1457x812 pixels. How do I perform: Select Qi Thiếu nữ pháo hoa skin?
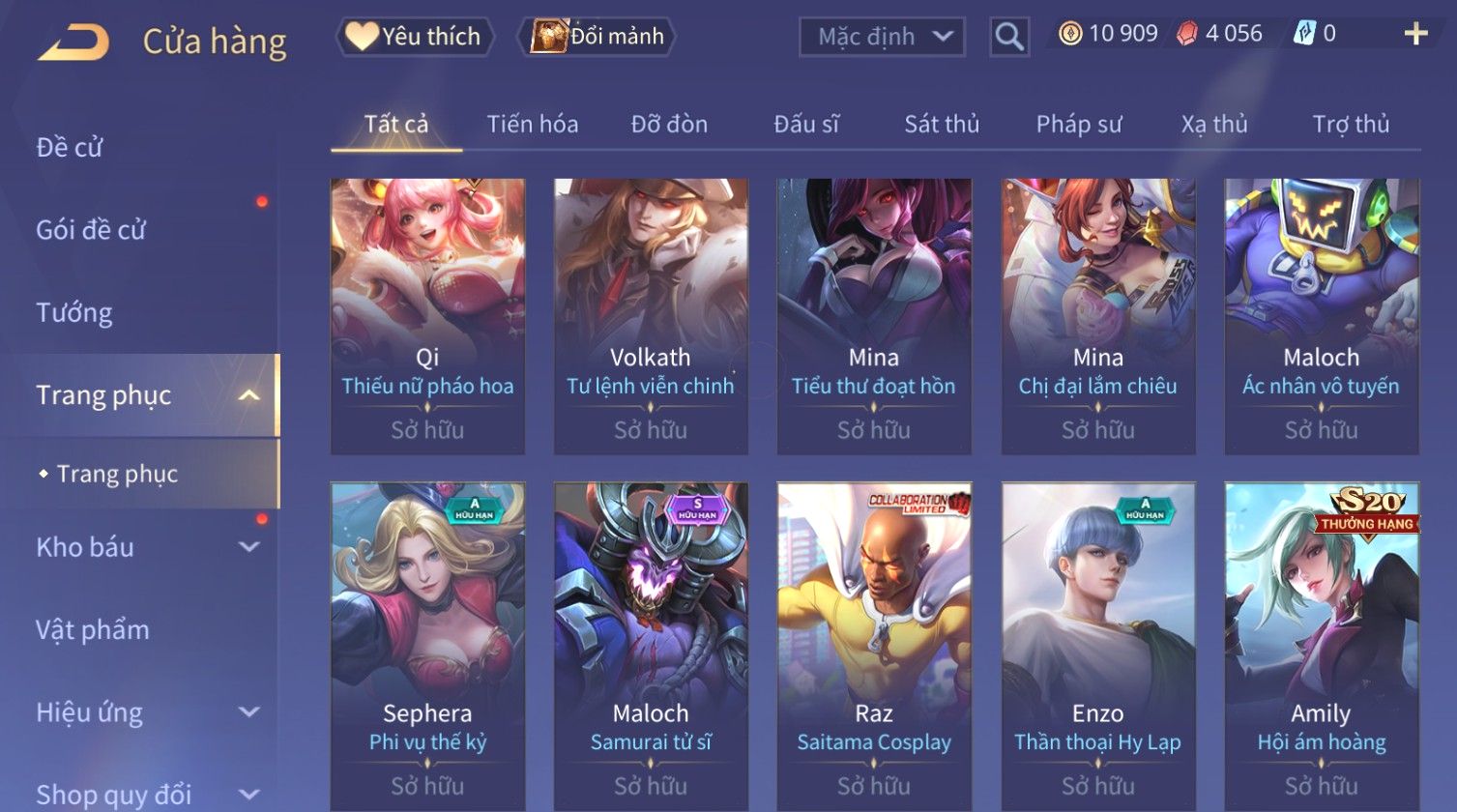427,316
